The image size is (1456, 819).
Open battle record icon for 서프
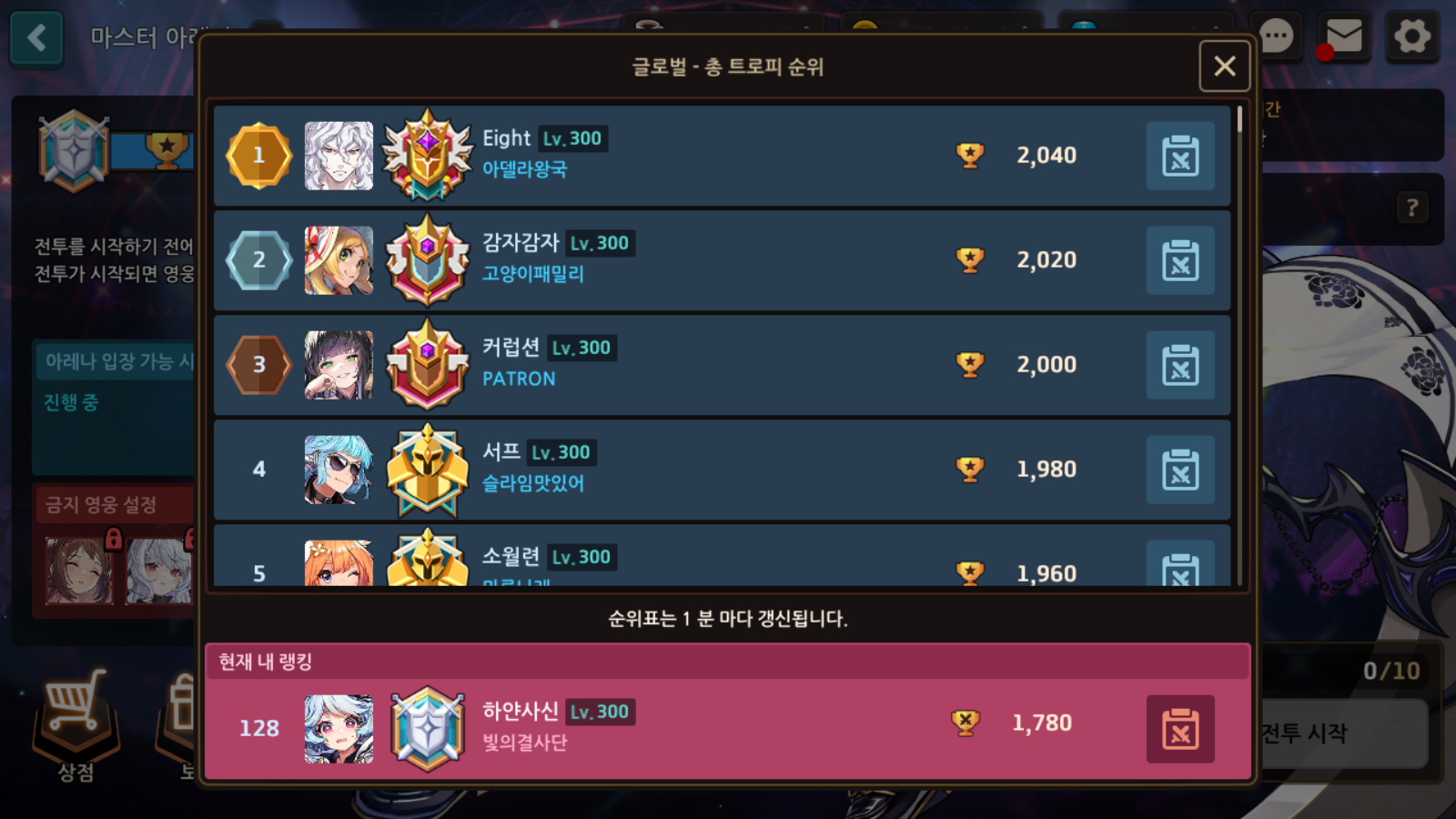click(x=1180, y=470)
